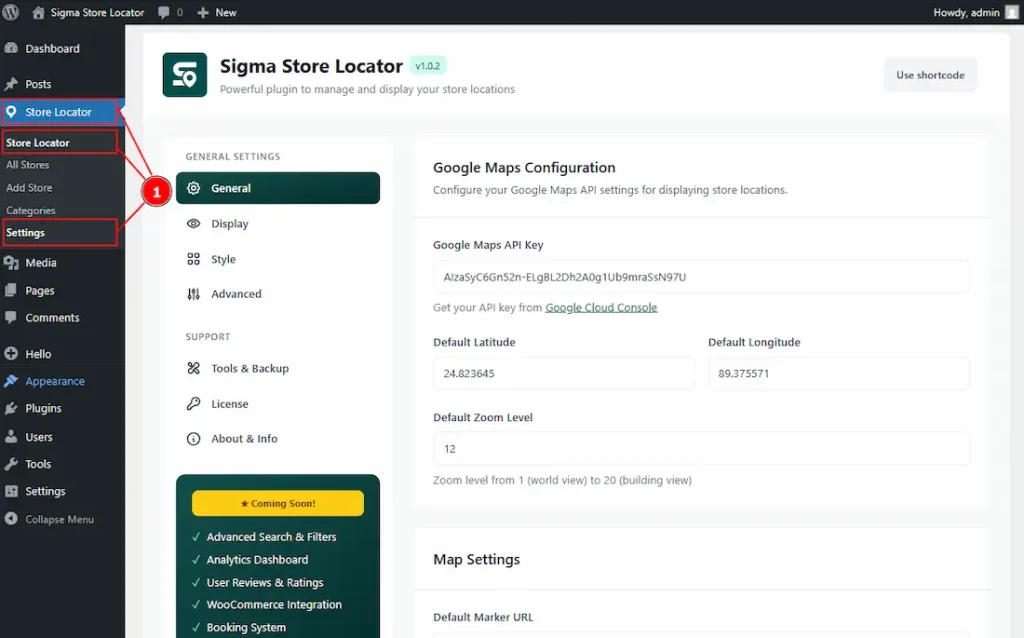Focus the Default Longitude input
The width and height of the screenshot is (1024, 638).
tap(839, 374)
